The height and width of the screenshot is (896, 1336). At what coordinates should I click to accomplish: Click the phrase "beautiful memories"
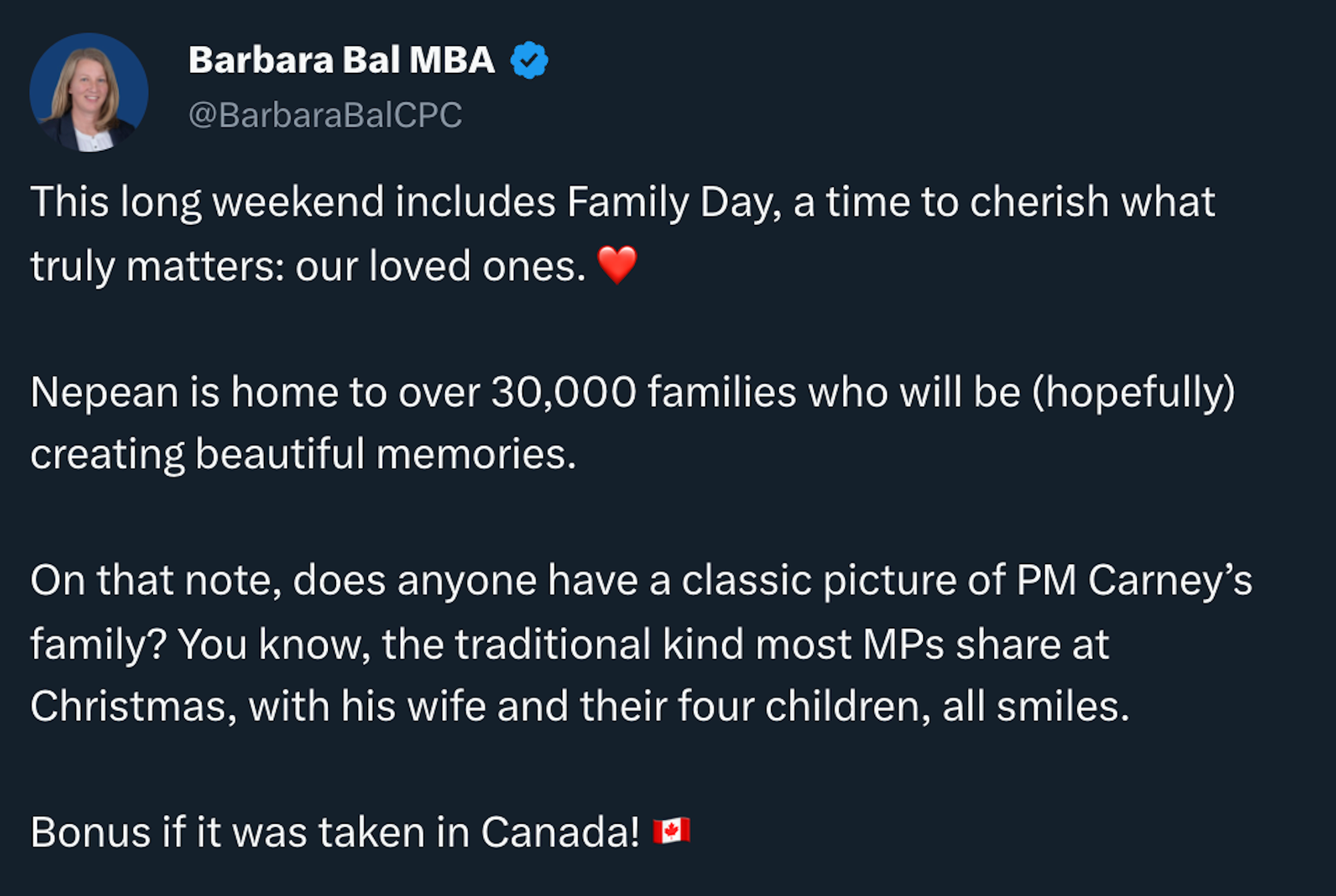(385, 455)
